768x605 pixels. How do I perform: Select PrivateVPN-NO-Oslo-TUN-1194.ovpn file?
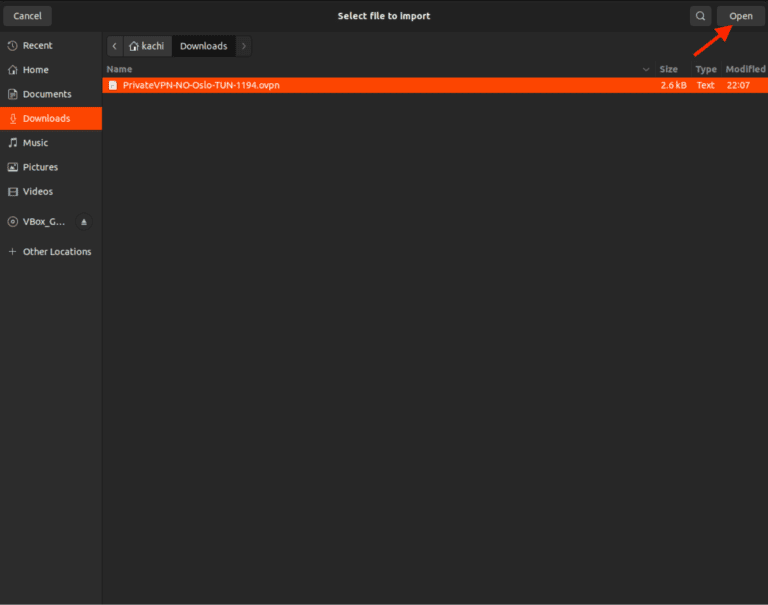(201, 86)
